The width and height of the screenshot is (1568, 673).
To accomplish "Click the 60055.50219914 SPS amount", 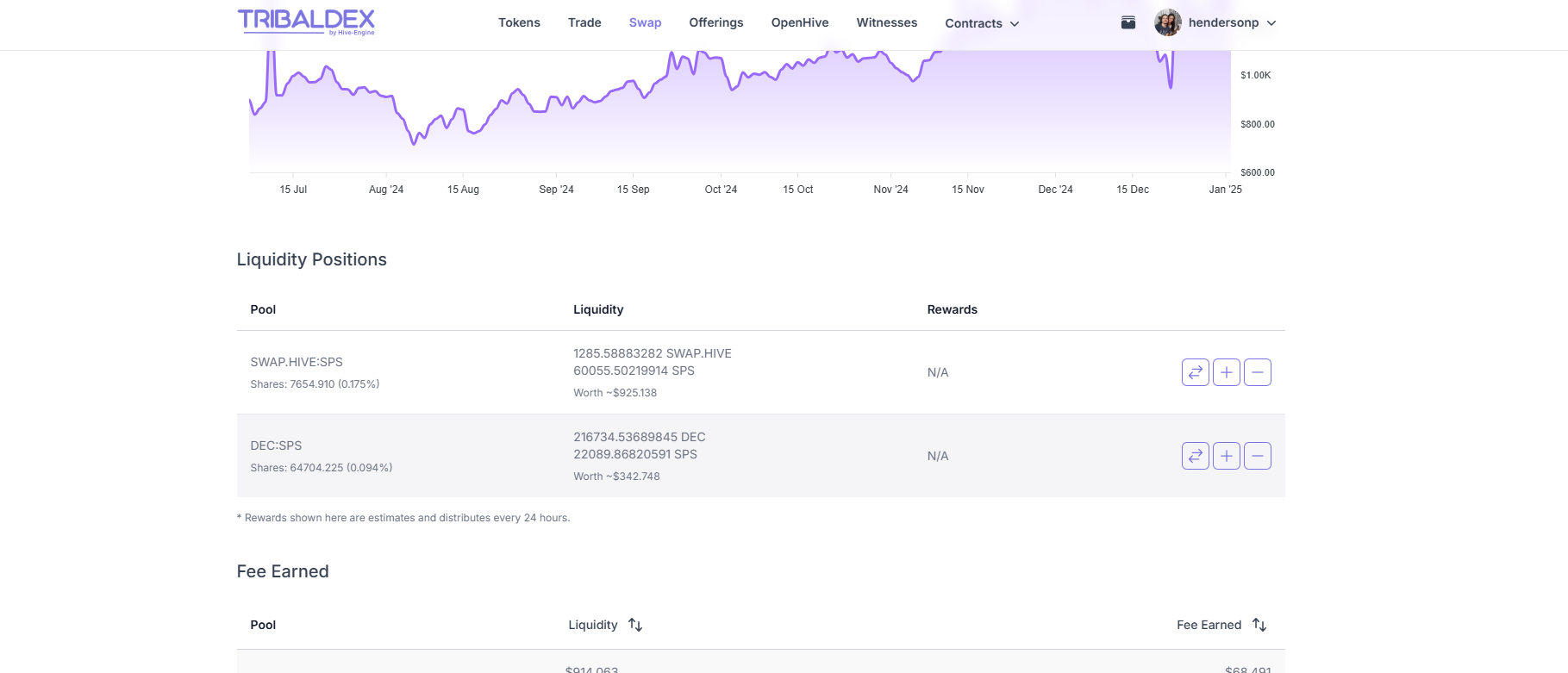I will [634, 371].
